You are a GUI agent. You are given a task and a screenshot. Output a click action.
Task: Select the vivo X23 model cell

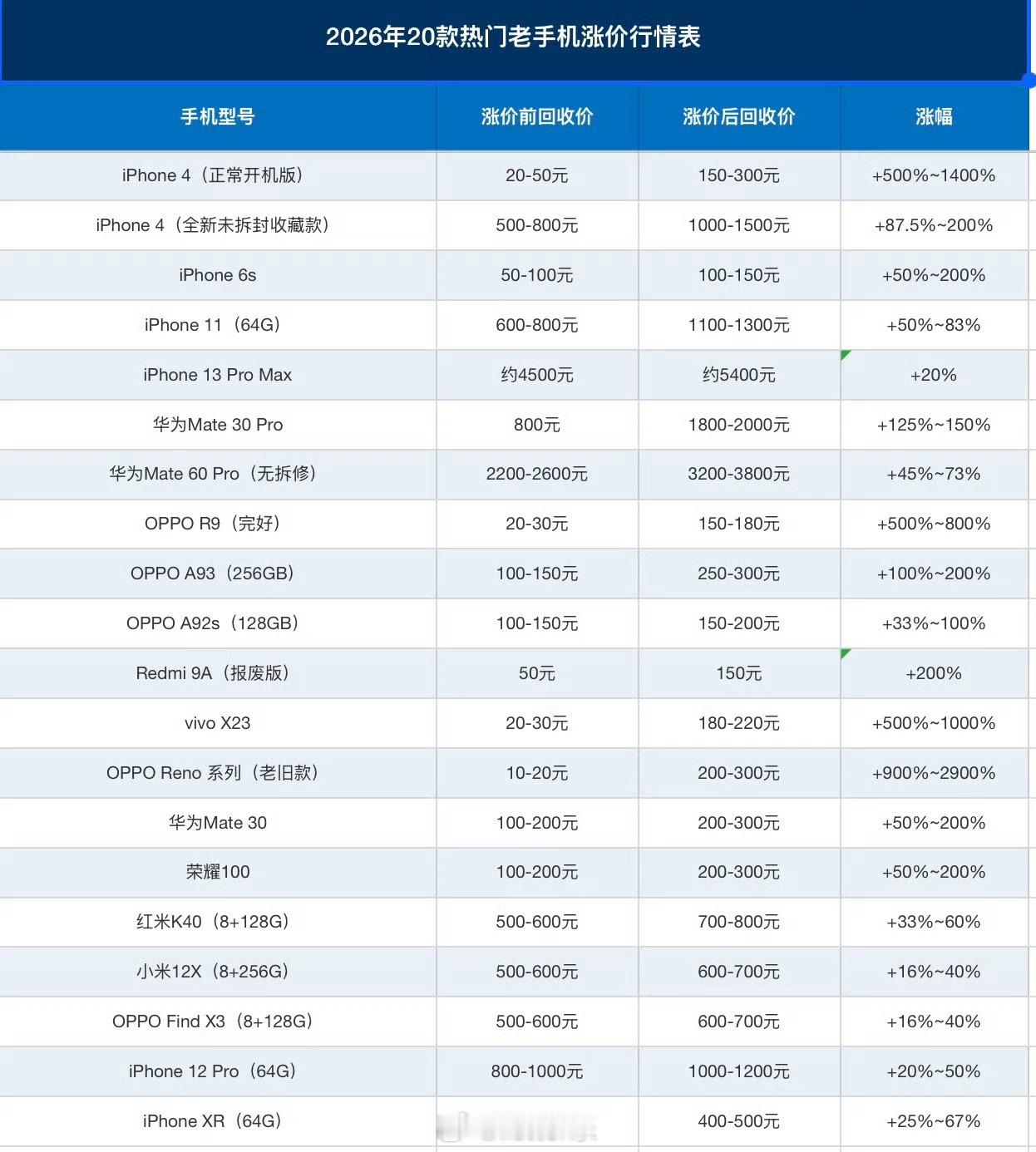[x=218, y=723]
